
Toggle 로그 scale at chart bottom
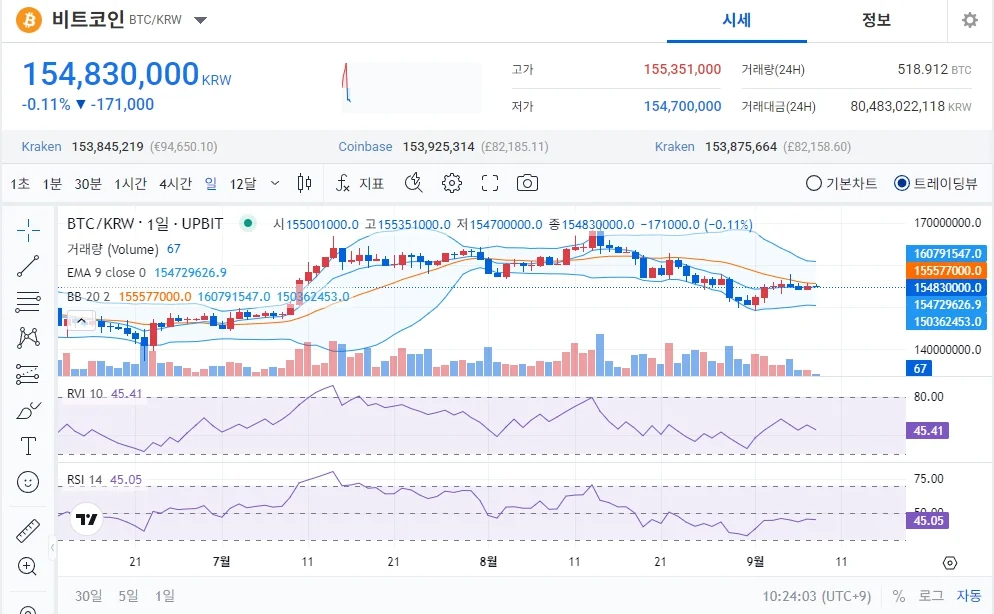(x=931, y=596)
